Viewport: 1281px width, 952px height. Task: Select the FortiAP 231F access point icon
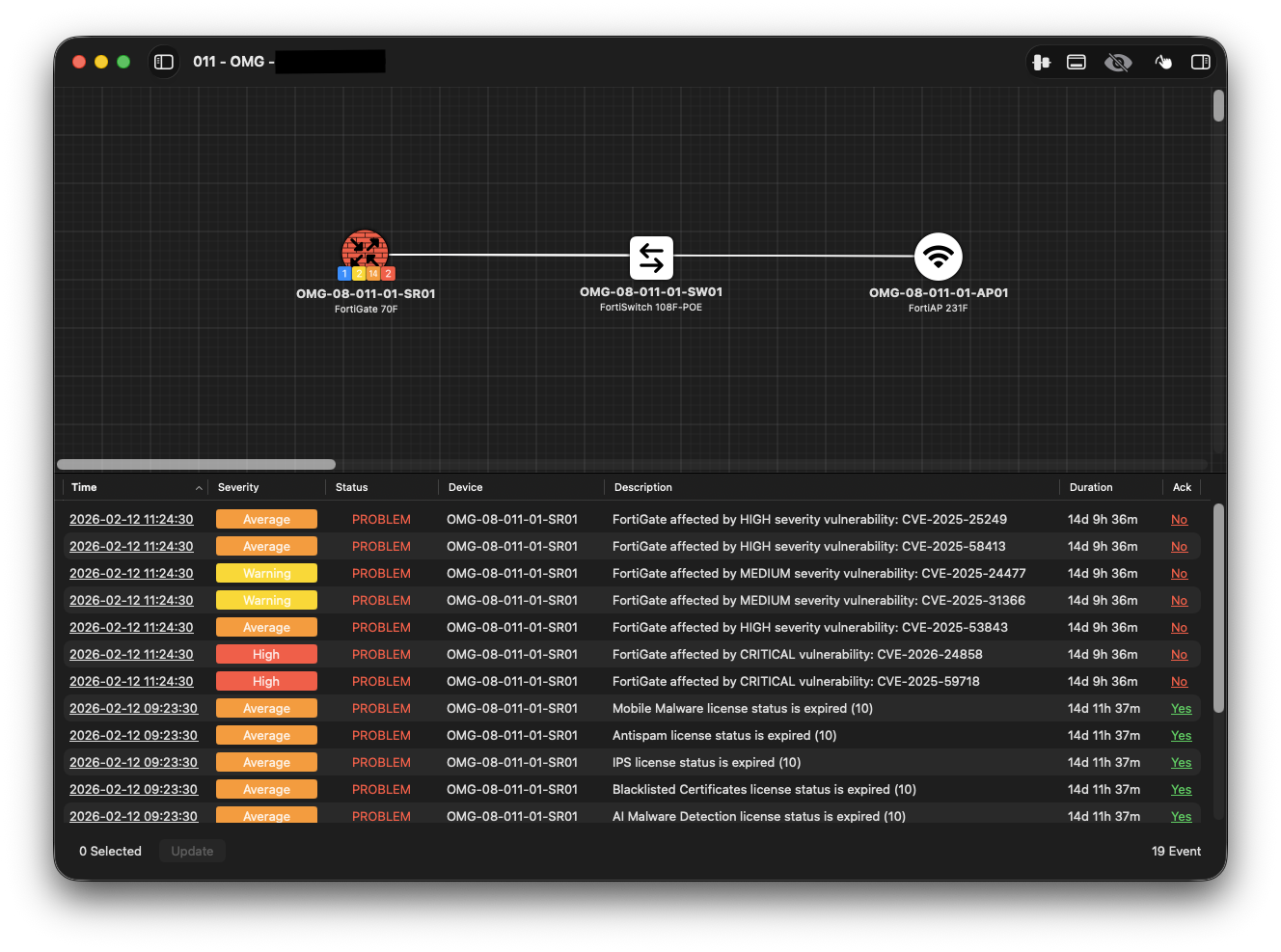click(938, 257)
